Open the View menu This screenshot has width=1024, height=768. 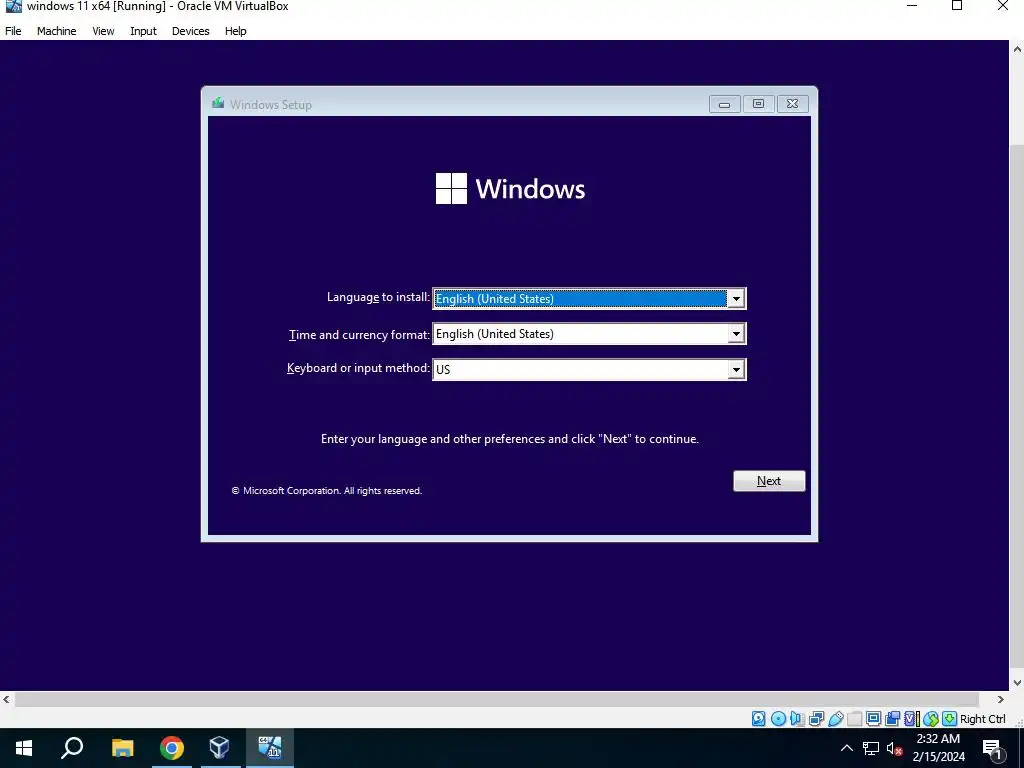[x=103, y=31]
